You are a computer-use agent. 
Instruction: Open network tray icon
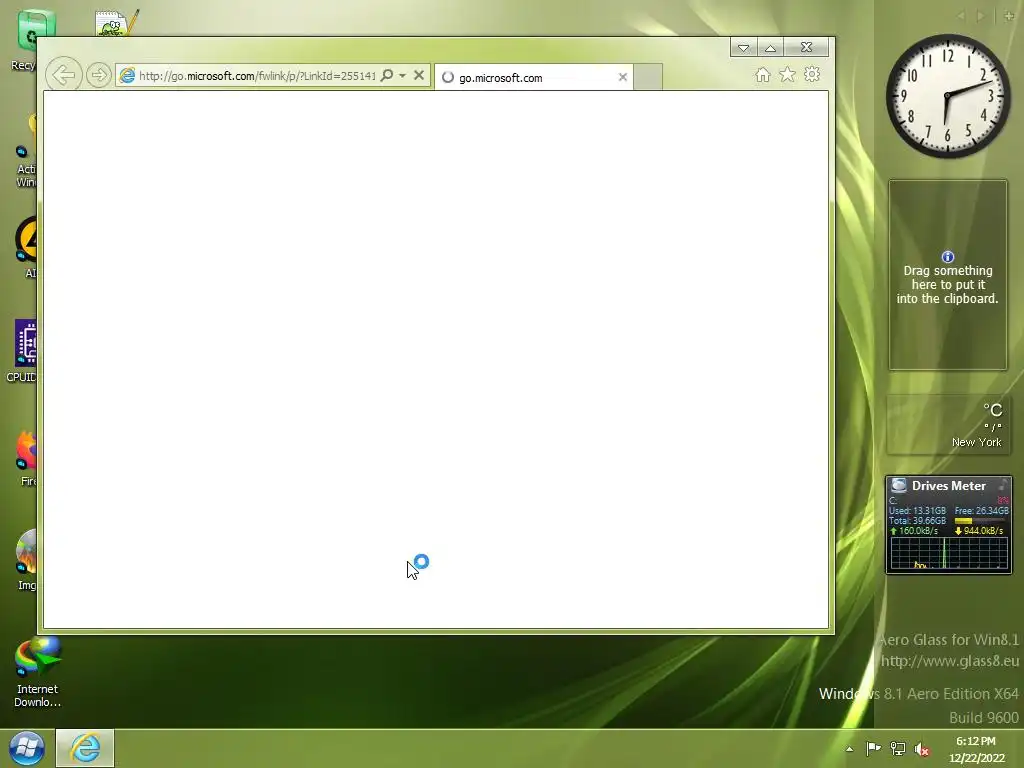coord(898,748)
